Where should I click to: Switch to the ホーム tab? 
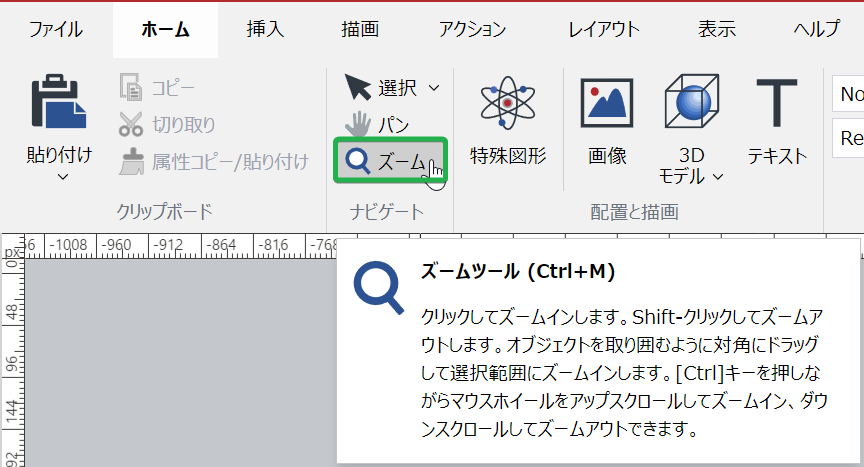point(165,29)
